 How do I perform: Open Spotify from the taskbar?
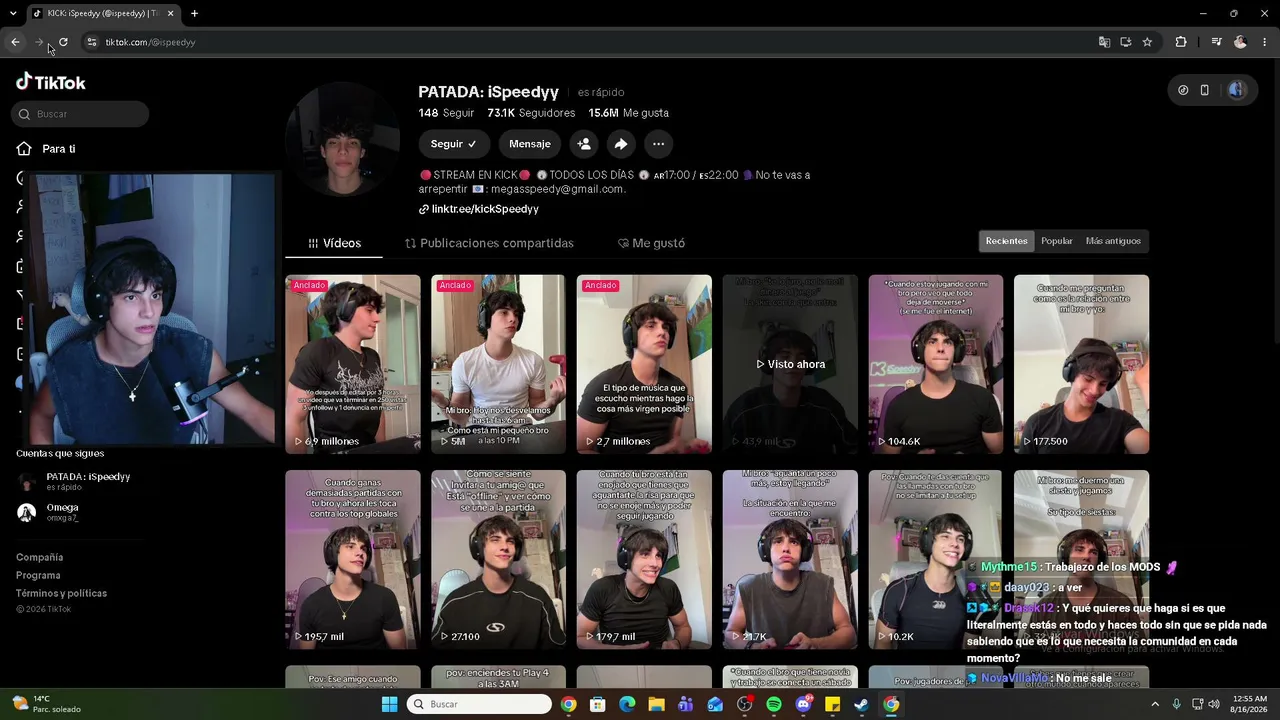[x=774, y=704]
